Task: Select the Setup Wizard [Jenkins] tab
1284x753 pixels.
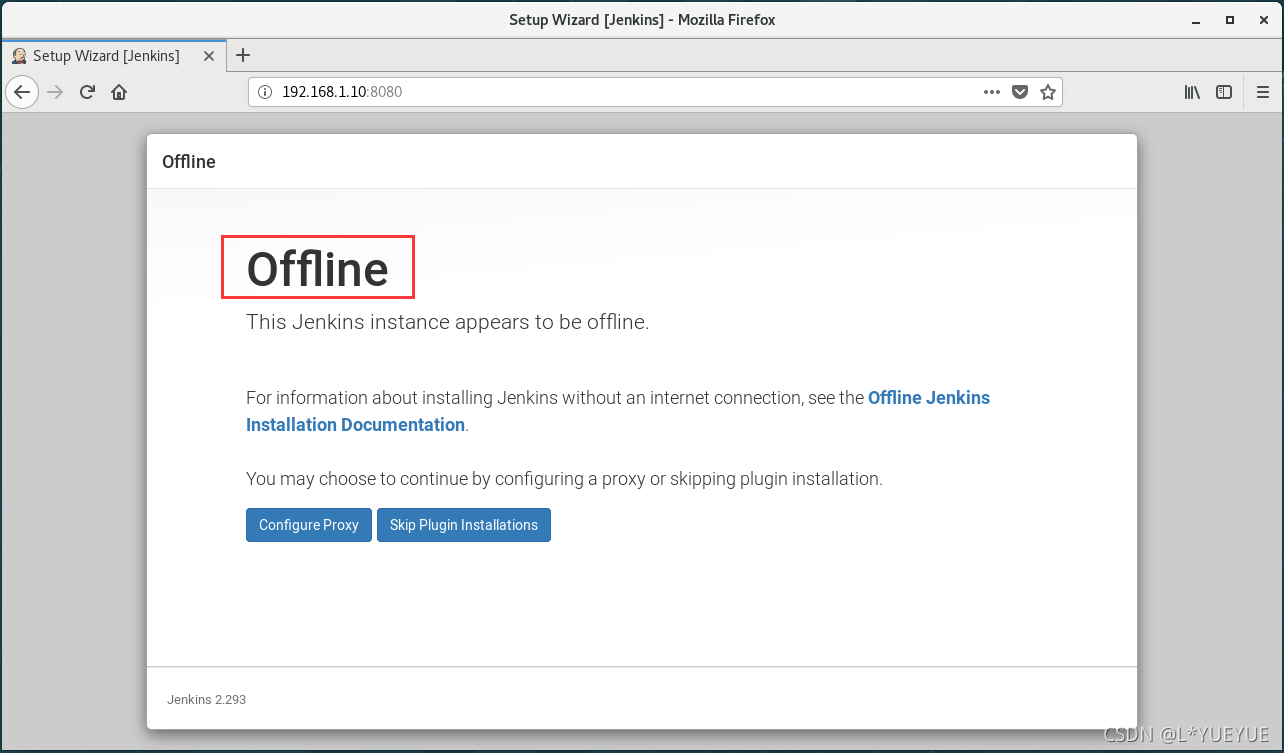Action: [113, 56]
